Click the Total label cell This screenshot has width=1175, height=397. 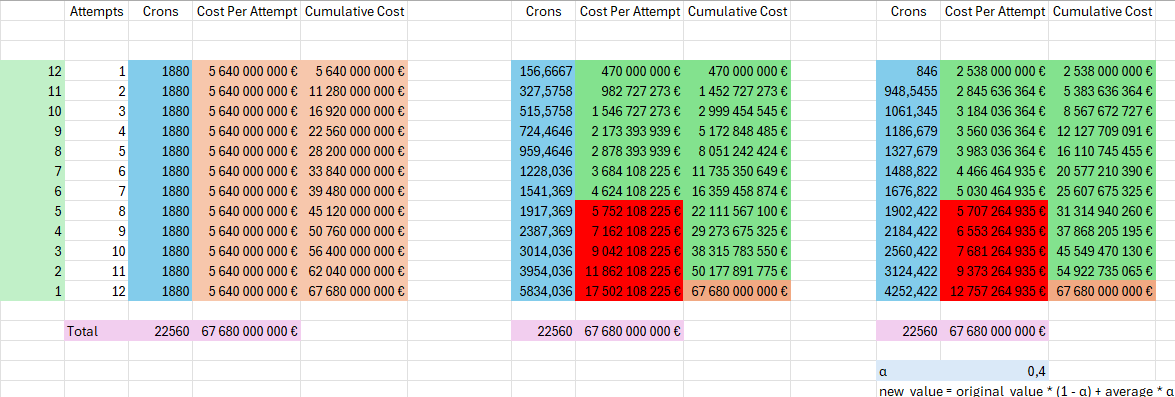97,331
